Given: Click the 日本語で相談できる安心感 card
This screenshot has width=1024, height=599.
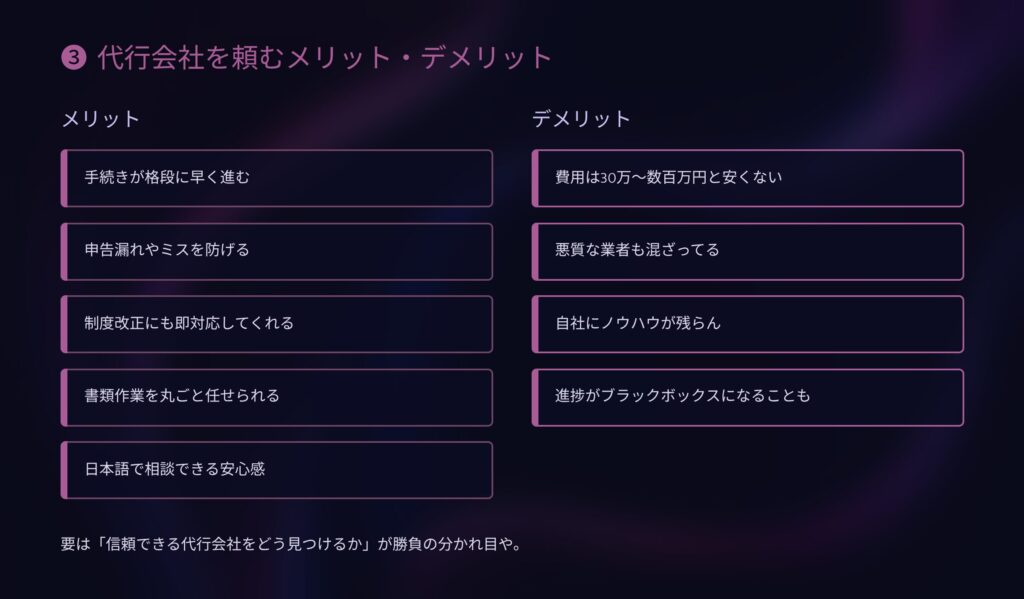Looking at the screenshot, I should [x=277, y=470].
